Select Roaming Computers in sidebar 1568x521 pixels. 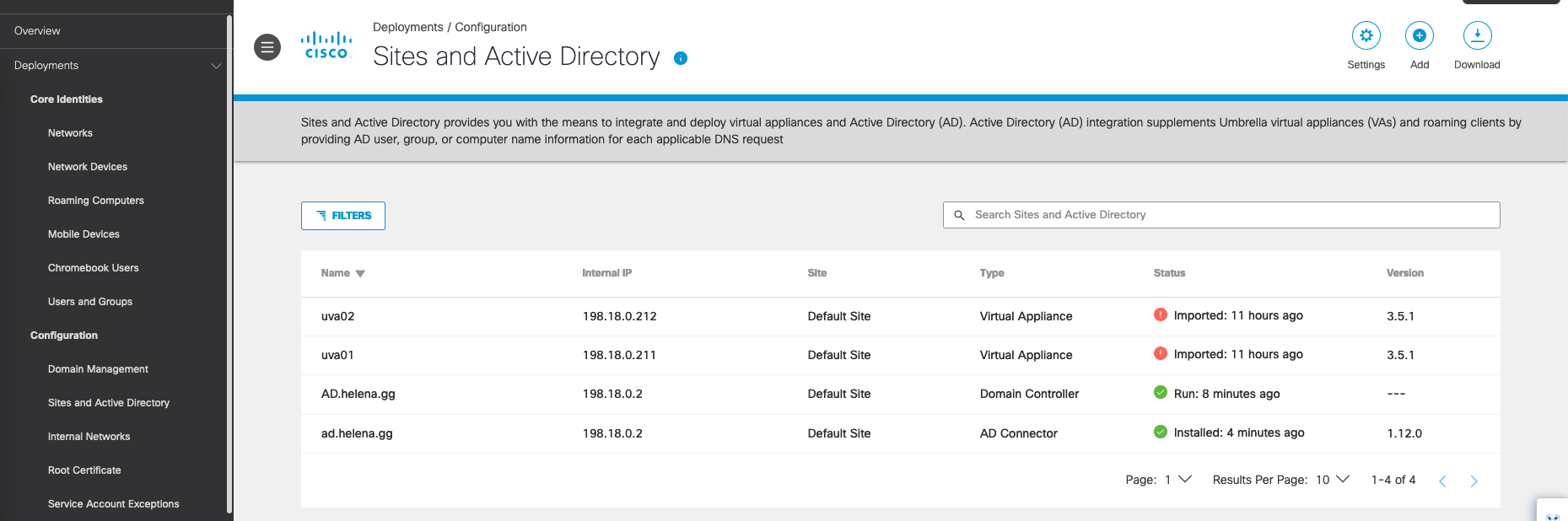click(x=95, y=201)
